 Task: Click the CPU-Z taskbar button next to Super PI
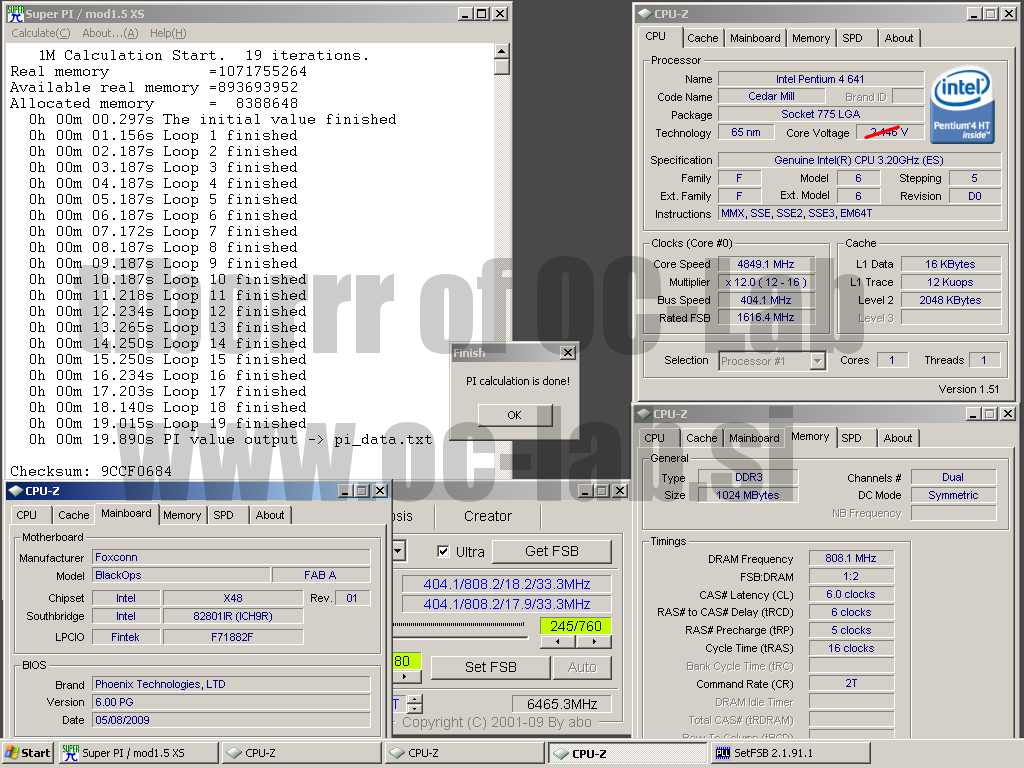(x=301, y=753)
